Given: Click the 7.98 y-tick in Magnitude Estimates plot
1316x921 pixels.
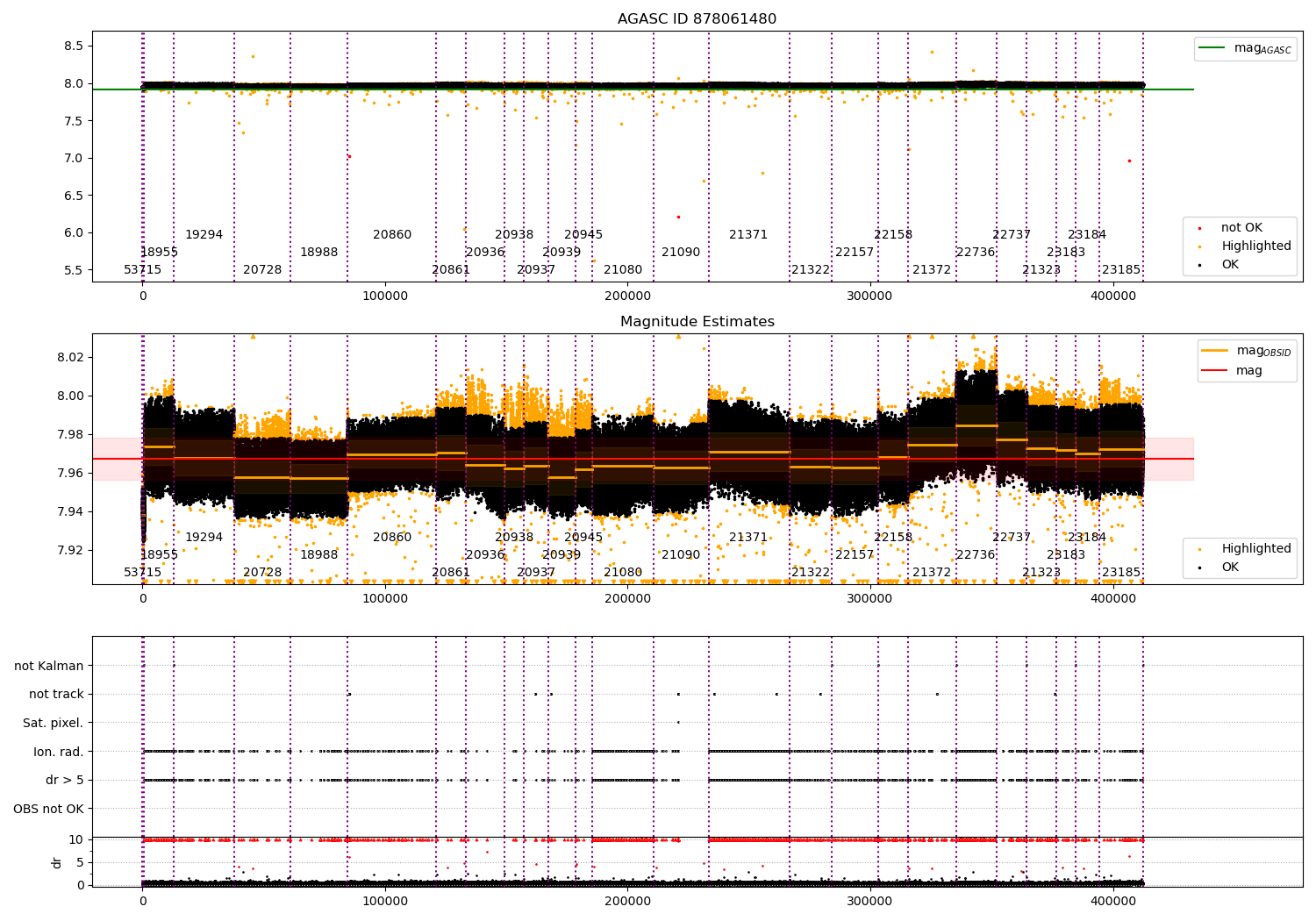Looking at the screenshot, I should (70, 434).
